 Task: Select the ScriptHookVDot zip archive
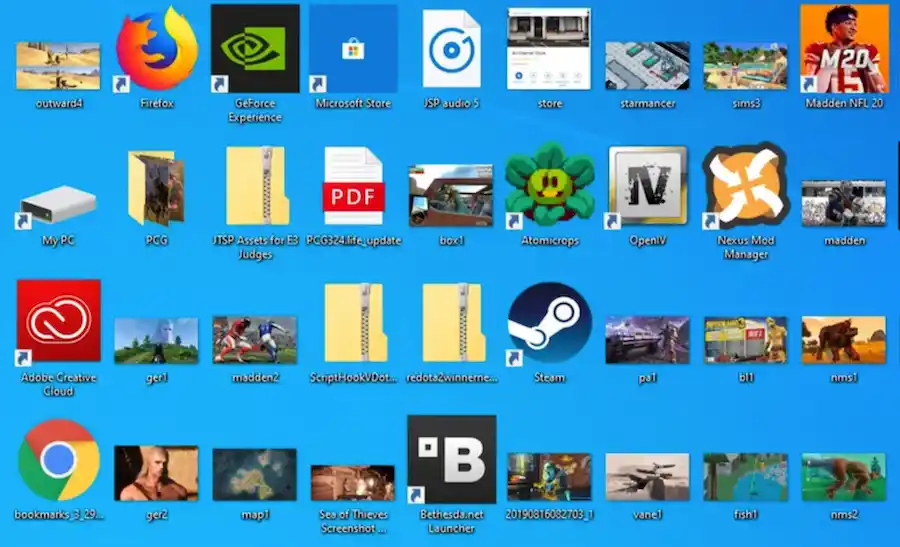click(355, 323)
